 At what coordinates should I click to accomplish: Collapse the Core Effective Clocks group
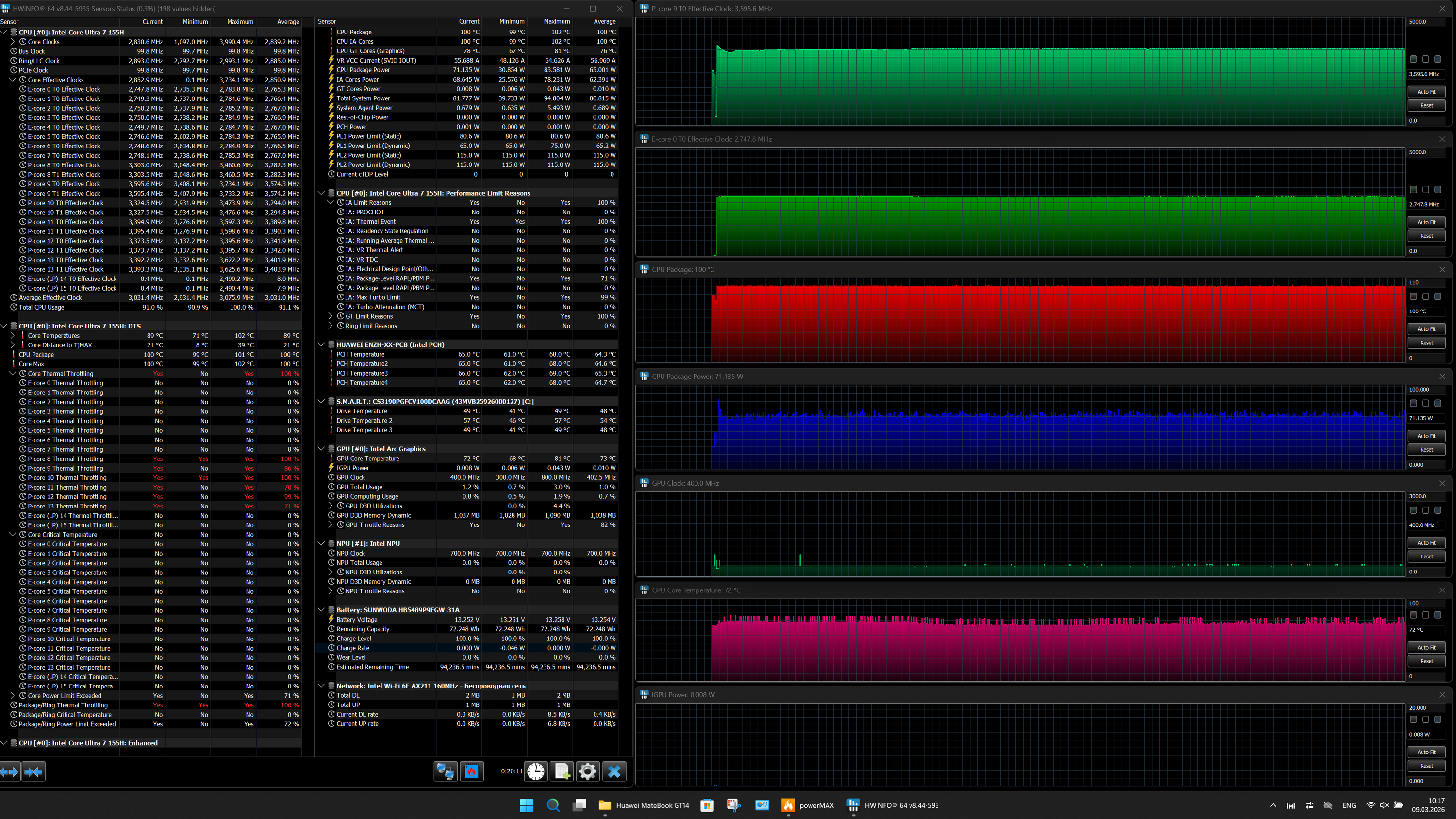point(13,80)
